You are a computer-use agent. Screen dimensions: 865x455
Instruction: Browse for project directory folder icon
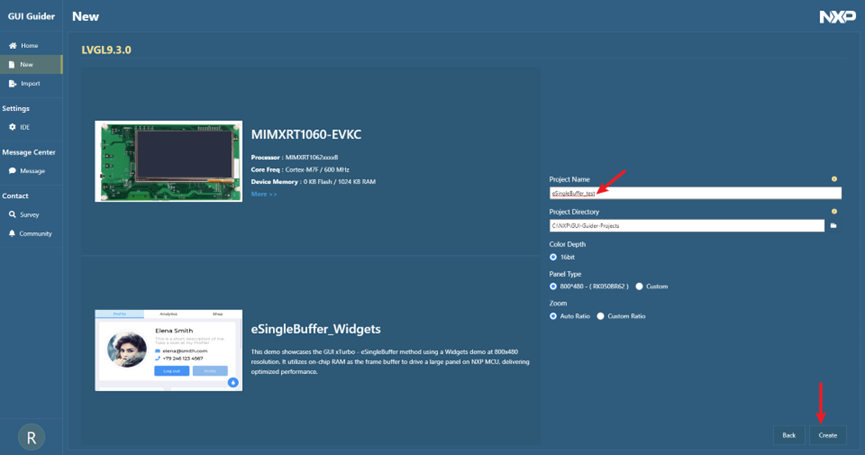[x=834, y=226]
